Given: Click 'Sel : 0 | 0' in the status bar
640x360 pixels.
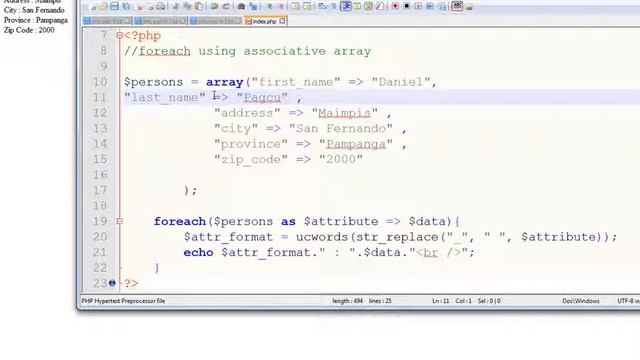Looking at the screenshot, I should point(489,301).
